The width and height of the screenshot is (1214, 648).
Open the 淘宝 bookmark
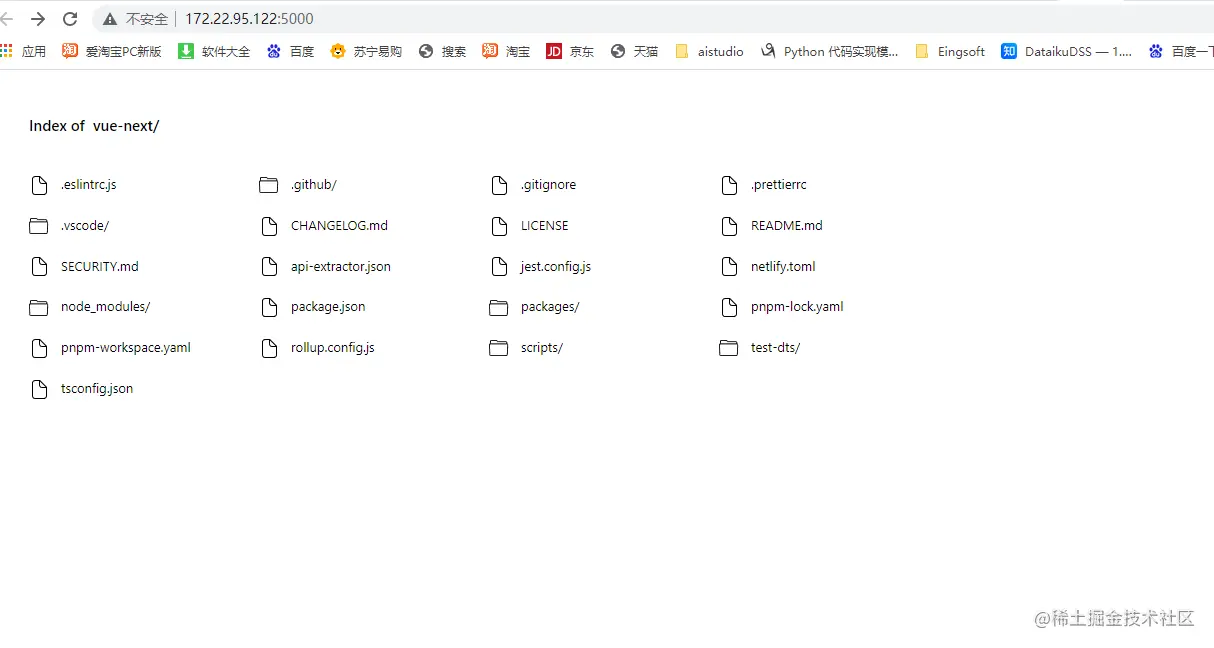[506, 51]
